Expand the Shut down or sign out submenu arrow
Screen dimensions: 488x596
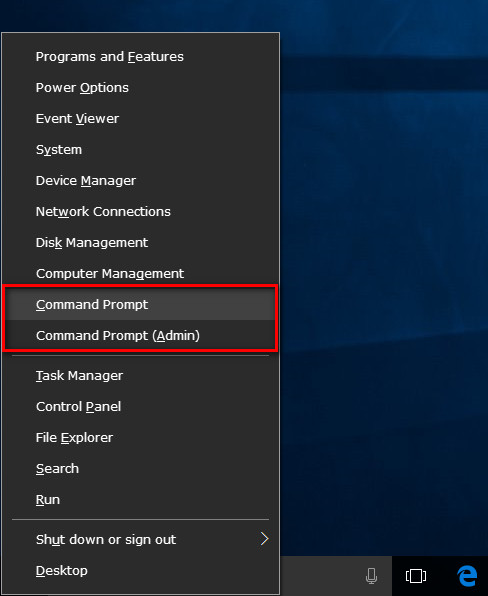265,539
